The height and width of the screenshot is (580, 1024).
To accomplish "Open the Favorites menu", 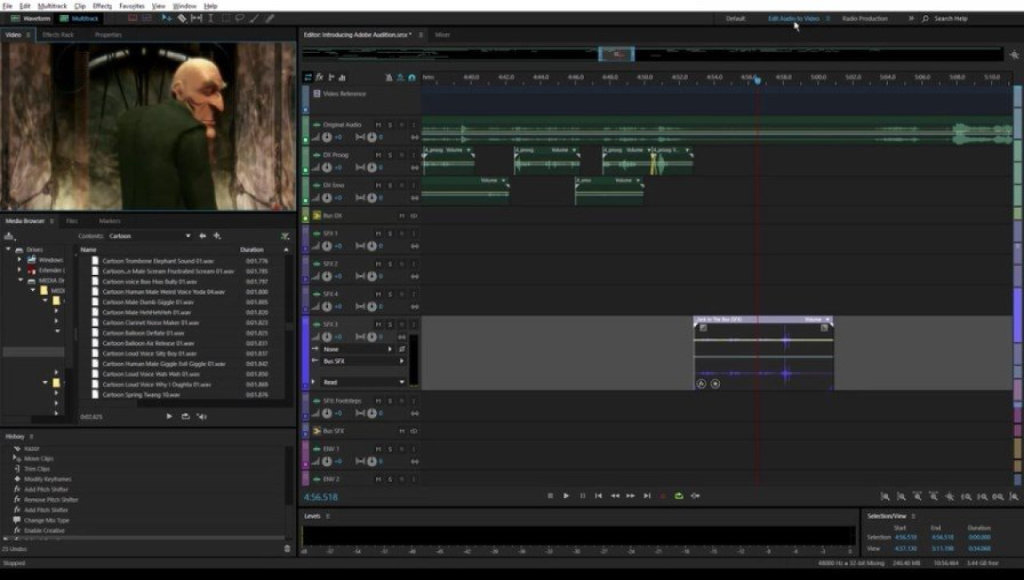I will coord(132,5).
